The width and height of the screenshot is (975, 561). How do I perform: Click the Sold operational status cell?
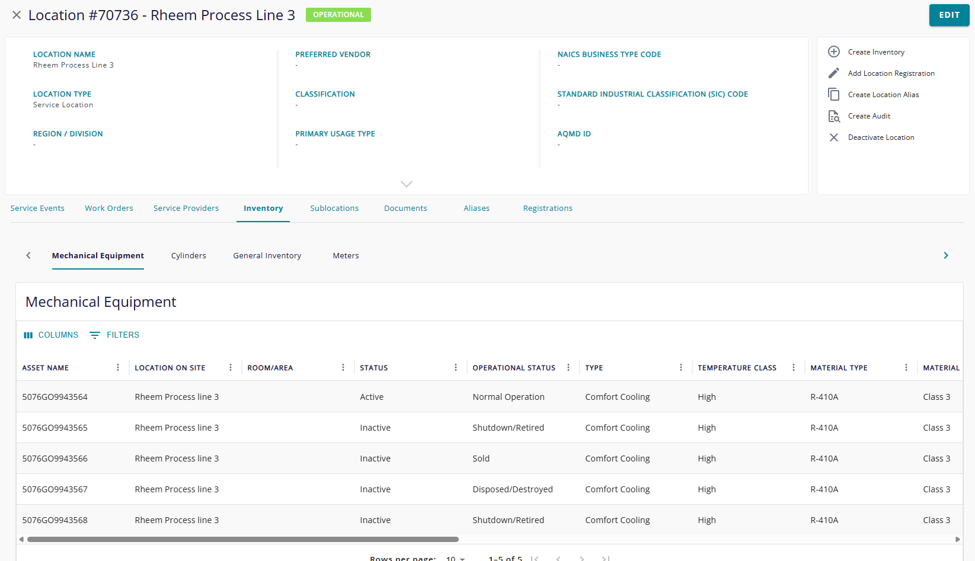(481, 458)
